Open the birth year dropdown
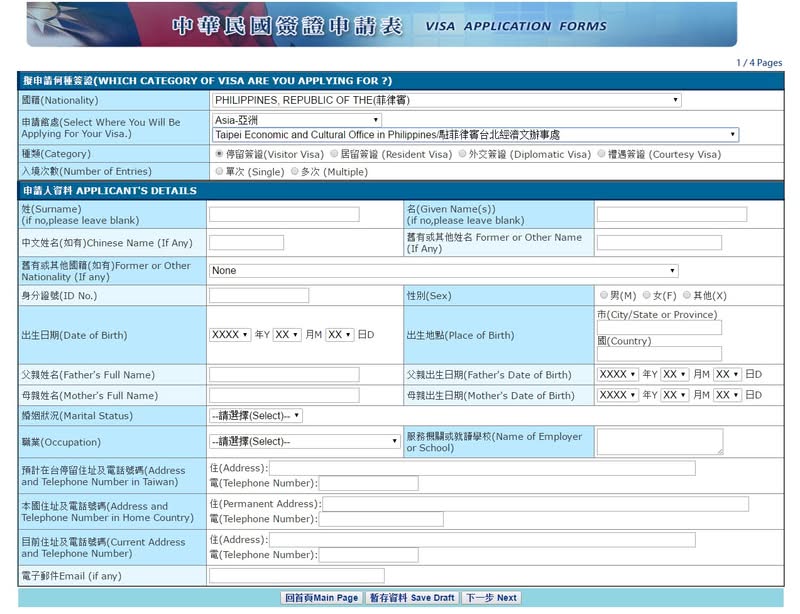 [232, 335]
